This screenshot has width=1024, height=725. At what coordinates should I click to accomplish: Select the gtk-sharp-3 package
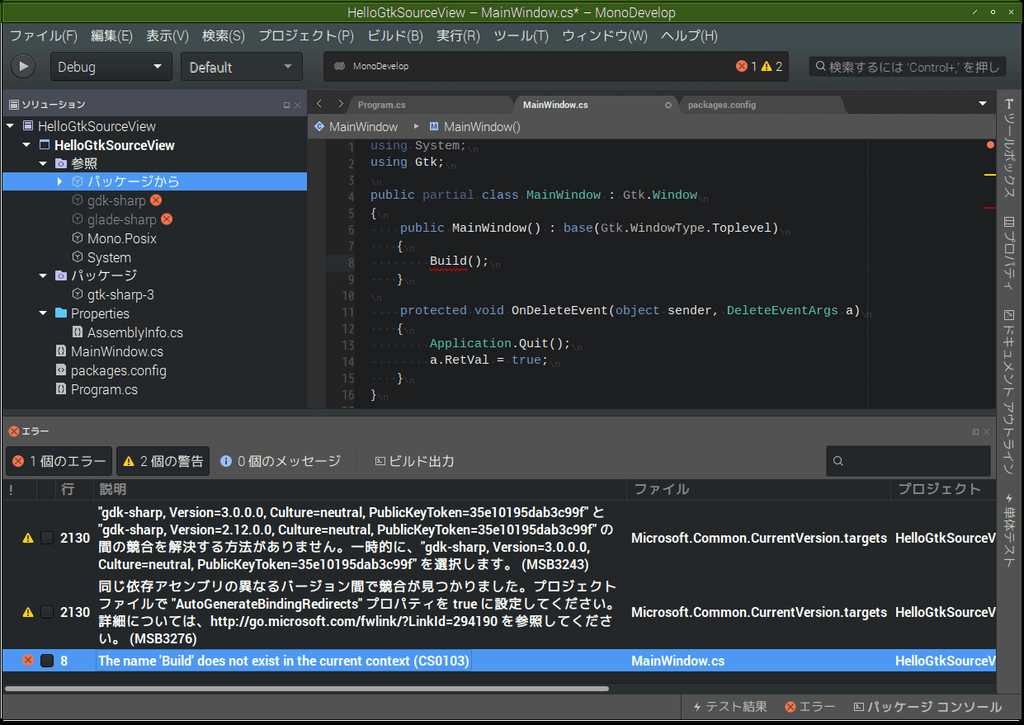point(121,295)
